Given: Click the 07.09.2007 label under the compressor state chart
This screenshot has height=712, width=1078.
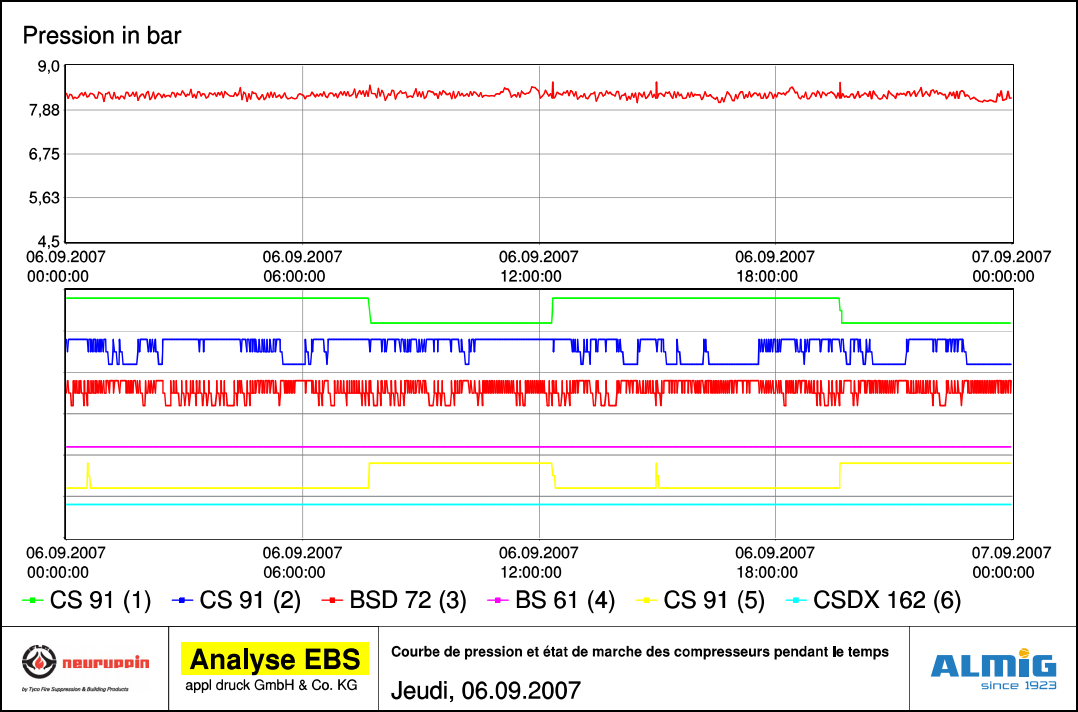Looking at the screenshot, I should click(1011, 553).
